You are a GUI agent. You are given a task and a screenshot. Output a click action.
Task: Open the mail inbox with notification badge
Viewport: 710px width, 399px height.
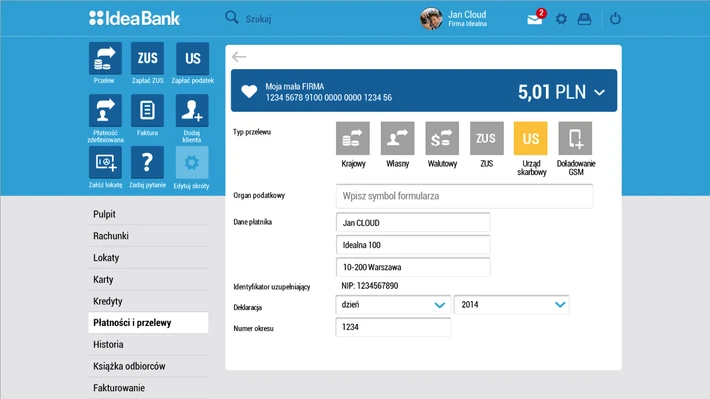tap(536, 18)
